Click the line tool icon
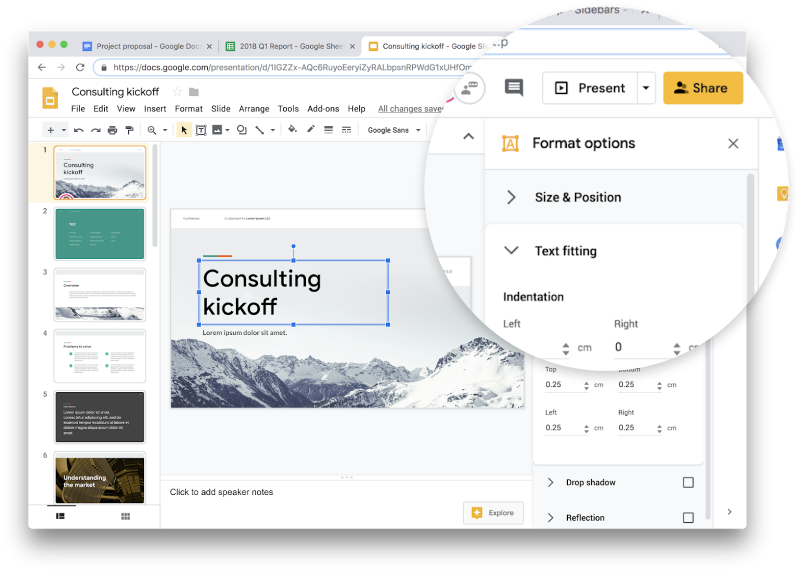 [x=260, y=130]
